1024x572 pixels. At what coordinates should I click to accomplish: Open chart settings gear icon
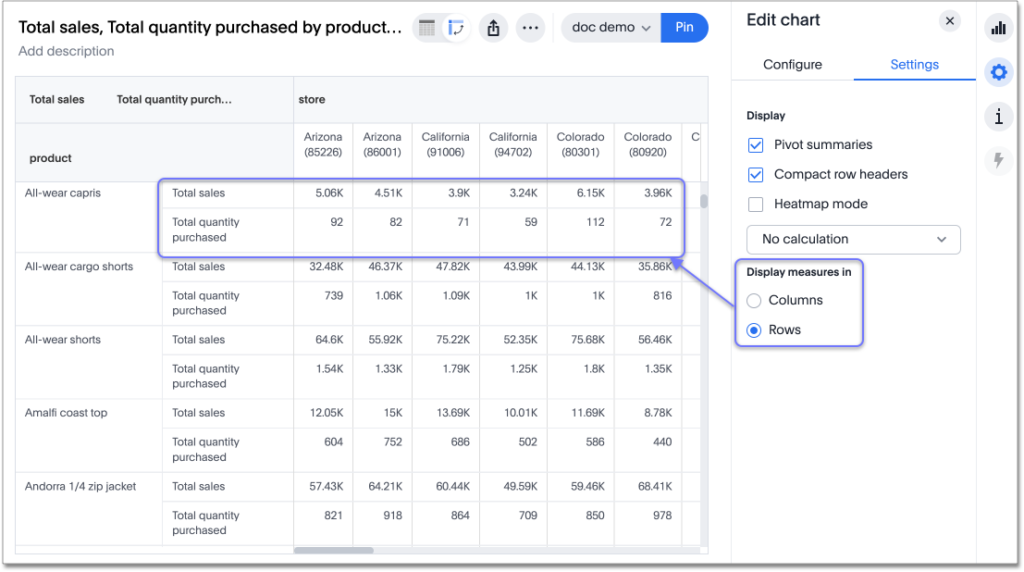pyautogui.click(x=999, y=72)
